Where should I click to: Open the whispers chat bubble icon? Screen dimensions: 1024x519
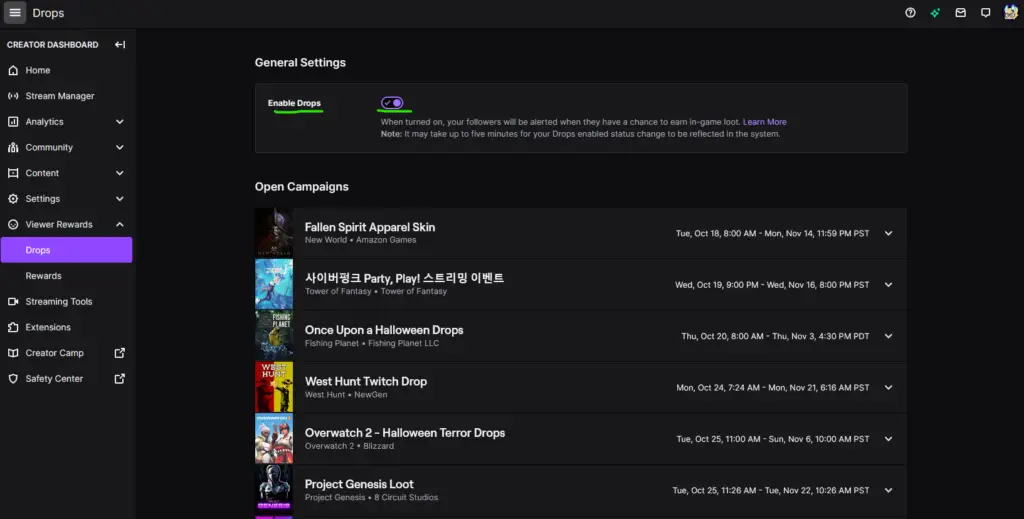point(985,12)
